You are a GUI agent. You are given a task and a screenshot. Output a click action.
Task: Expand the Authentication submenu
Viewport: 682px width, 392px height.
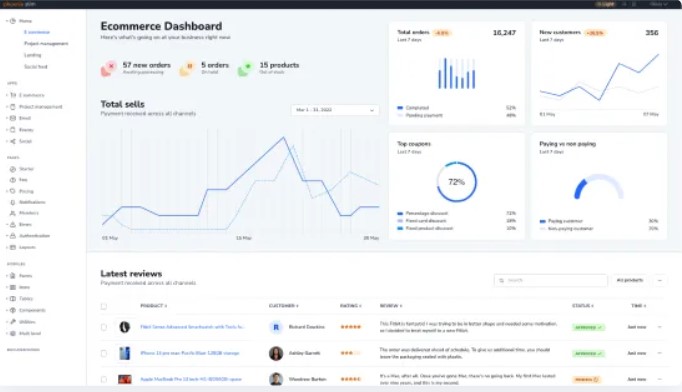coord(7,236)
